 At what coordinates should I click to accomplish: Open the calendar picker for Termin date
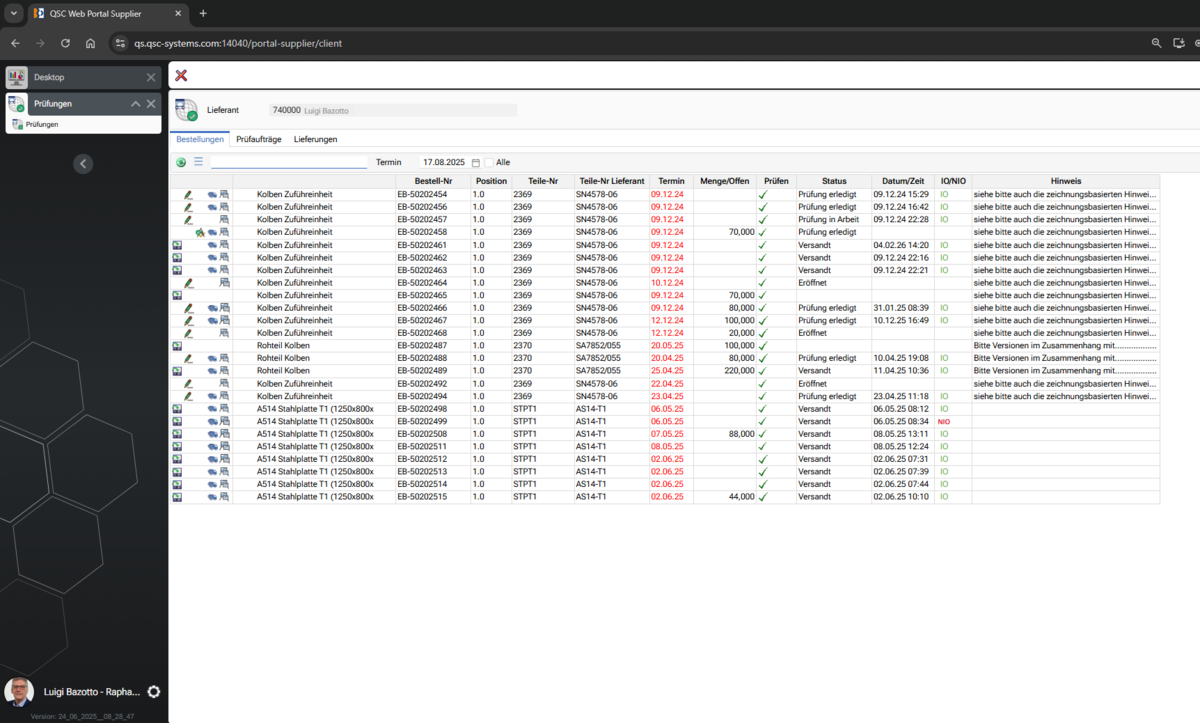[476, 162]
